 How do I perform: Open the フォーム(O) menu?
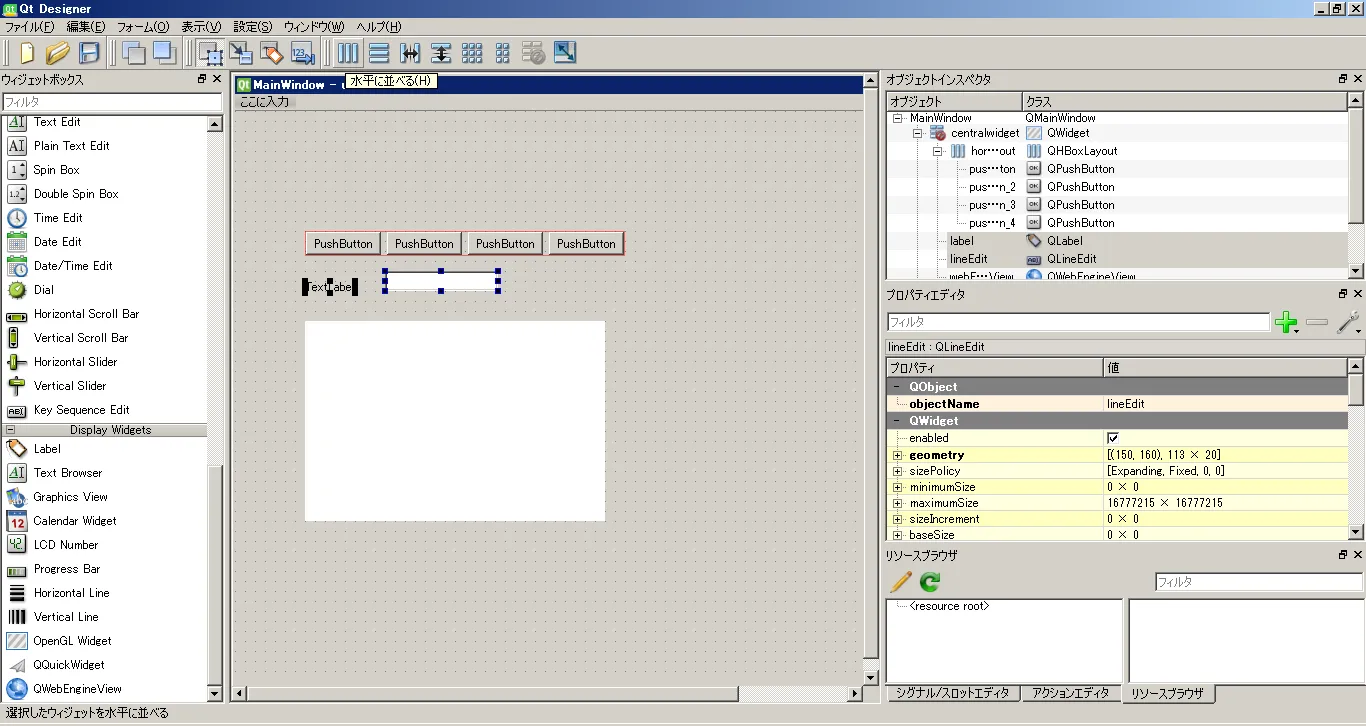click(x=143, y=27)
